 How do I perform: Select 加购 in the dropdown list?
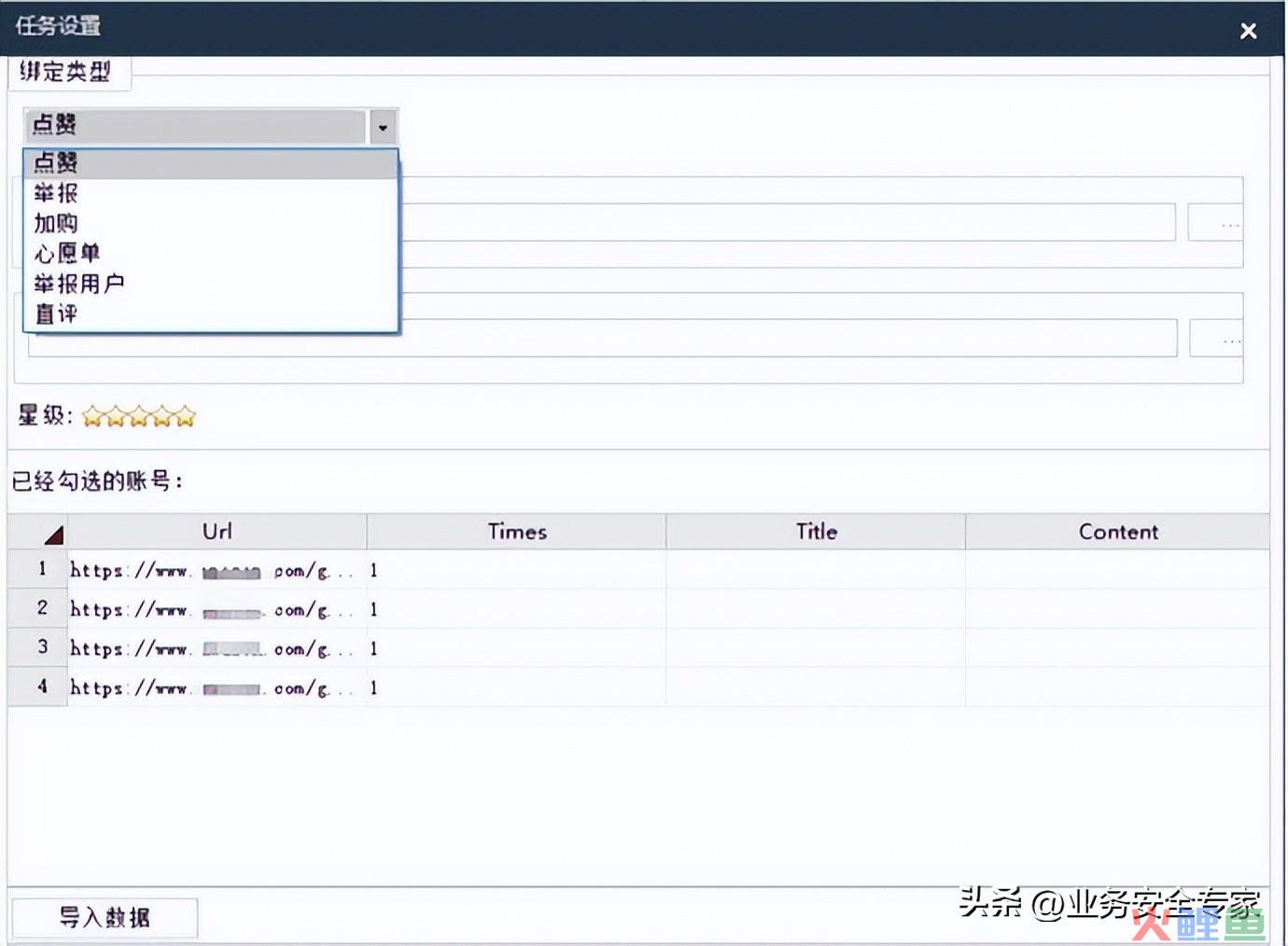(211, 223)
